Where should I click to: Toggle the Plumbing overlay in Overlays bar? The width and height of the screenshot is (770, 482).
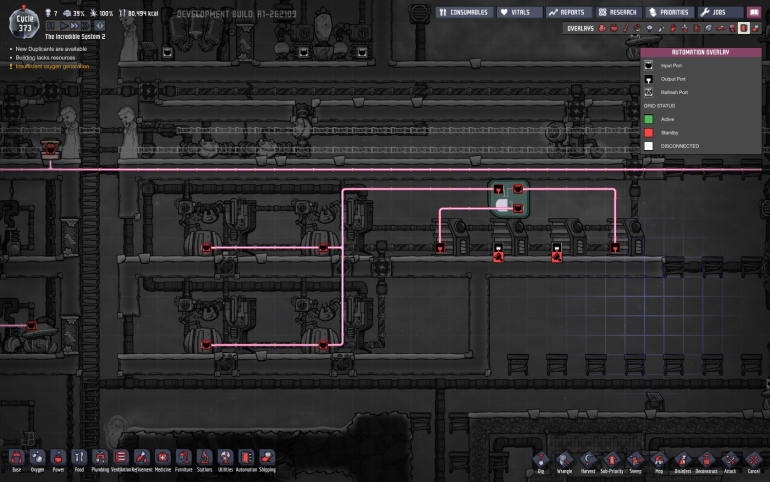pyautogui.click(x=661, y=28)
